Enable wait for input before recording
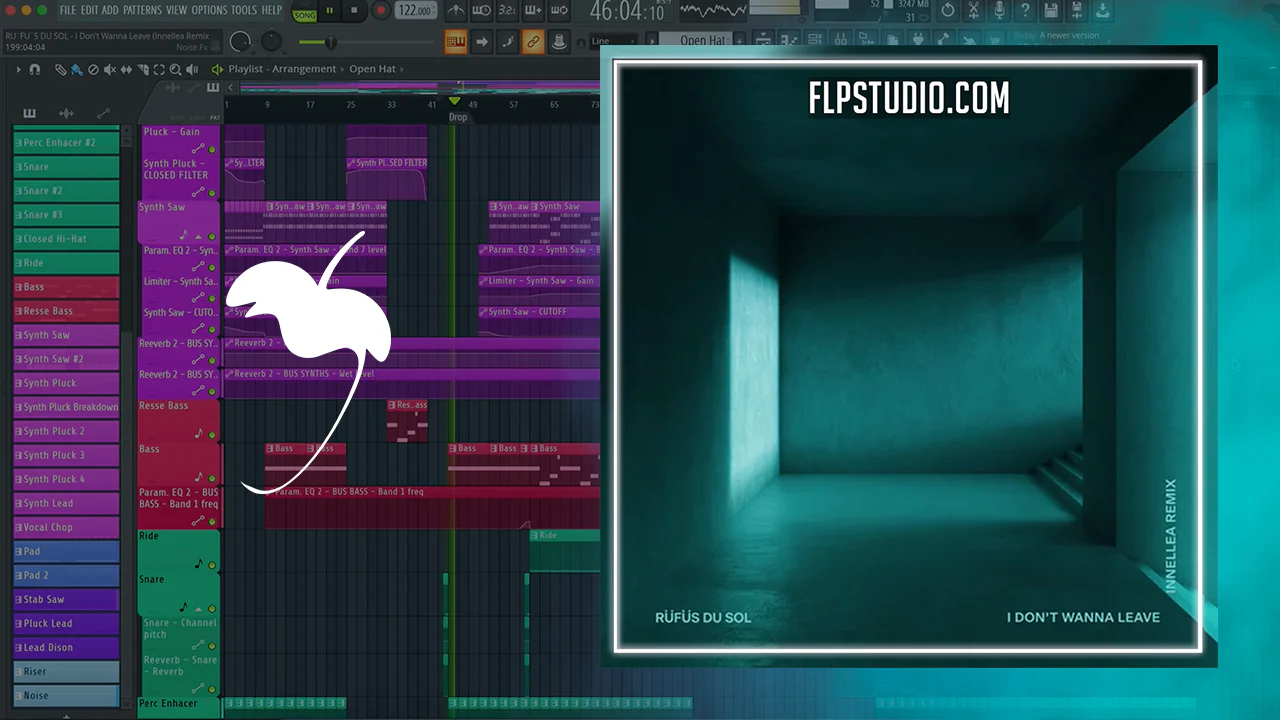This screenshot has width=1280, height=720. tap(481, 11)
